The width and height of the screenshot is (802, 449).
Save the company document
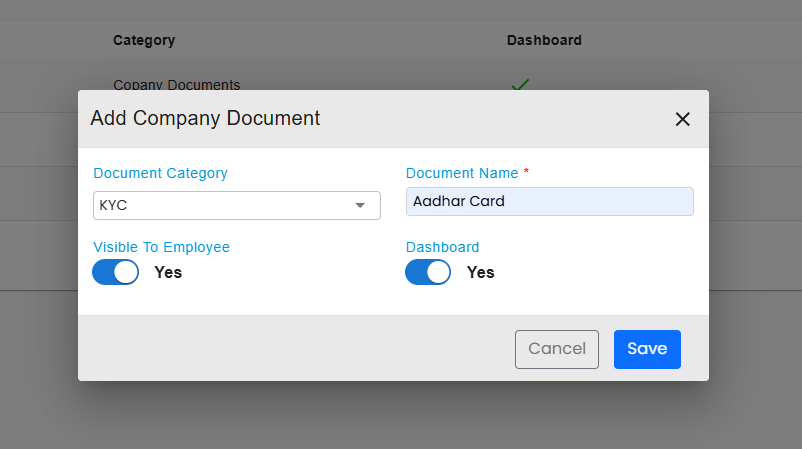[646, 349]
